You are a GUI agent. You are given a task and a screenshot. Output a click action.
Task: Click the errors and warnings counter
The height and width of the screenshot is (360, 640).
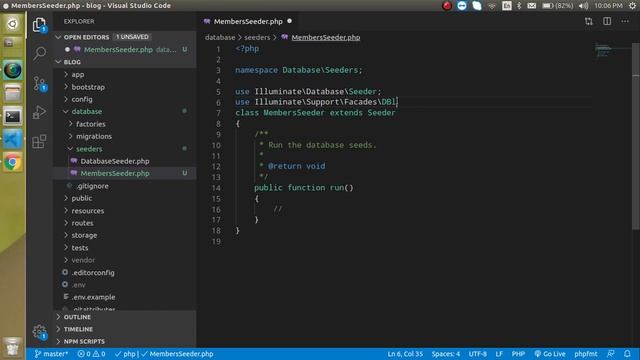coord(91,354)
